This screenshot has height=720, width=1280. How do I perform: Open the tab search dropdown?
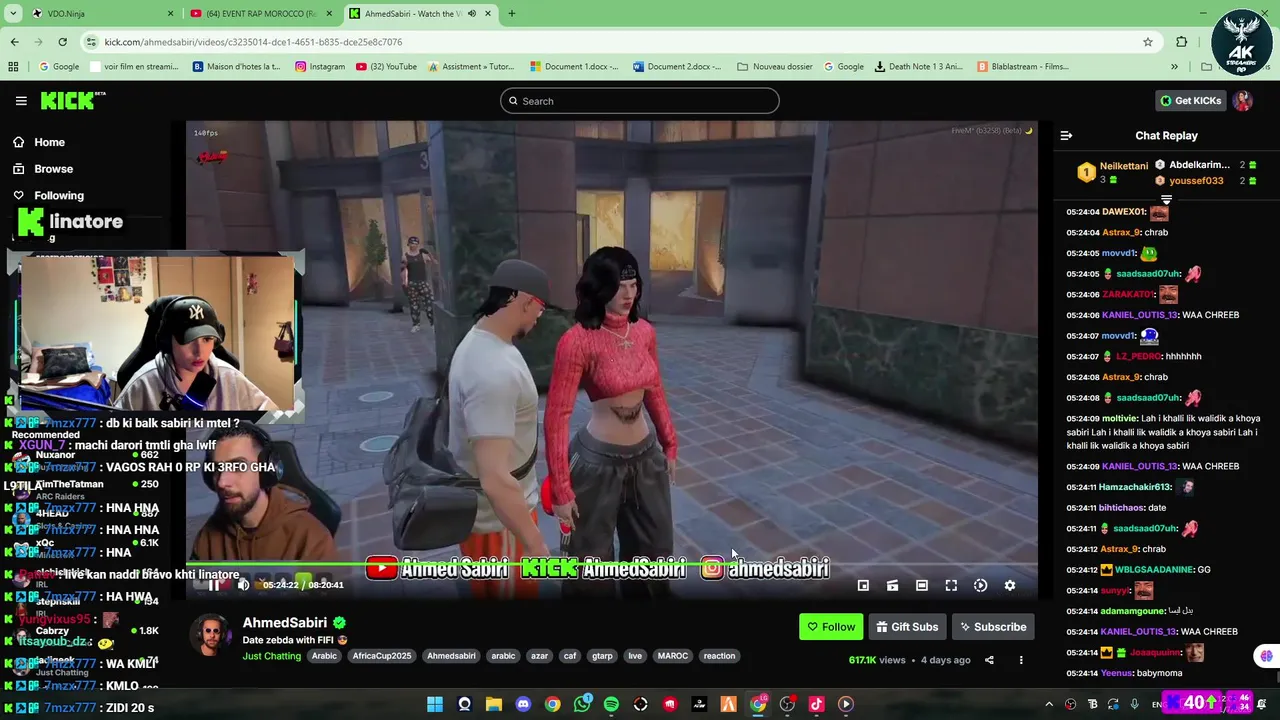(x=13, y=14)
